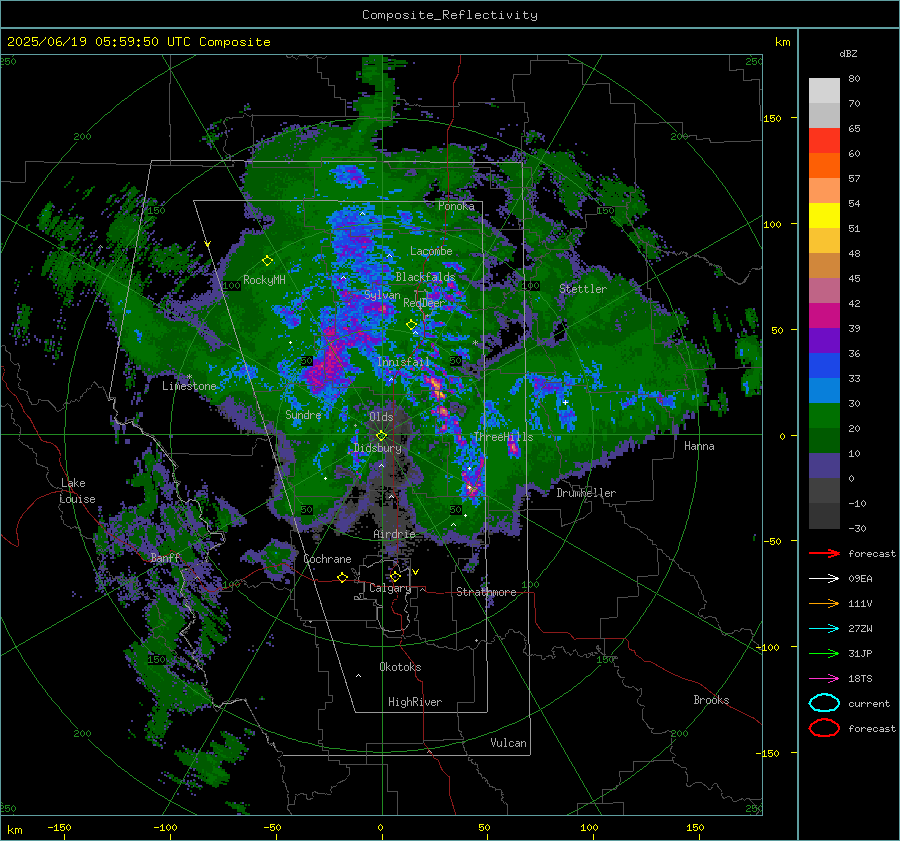900x841 pixels.
Task: Select the 80 dBZ white color swatch
Action: point(824,90)
